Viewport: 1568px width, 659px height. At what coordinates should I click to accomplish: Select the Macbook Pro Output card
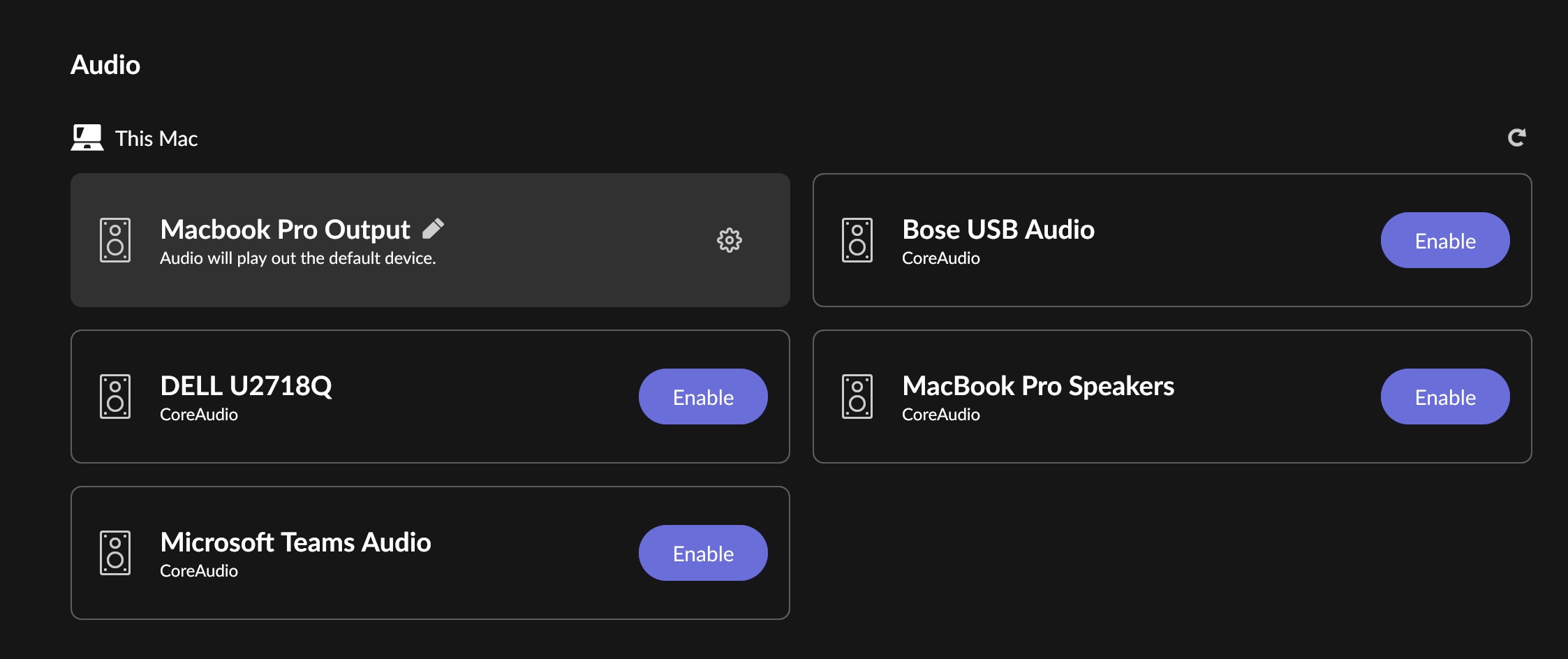pos(559,279)
